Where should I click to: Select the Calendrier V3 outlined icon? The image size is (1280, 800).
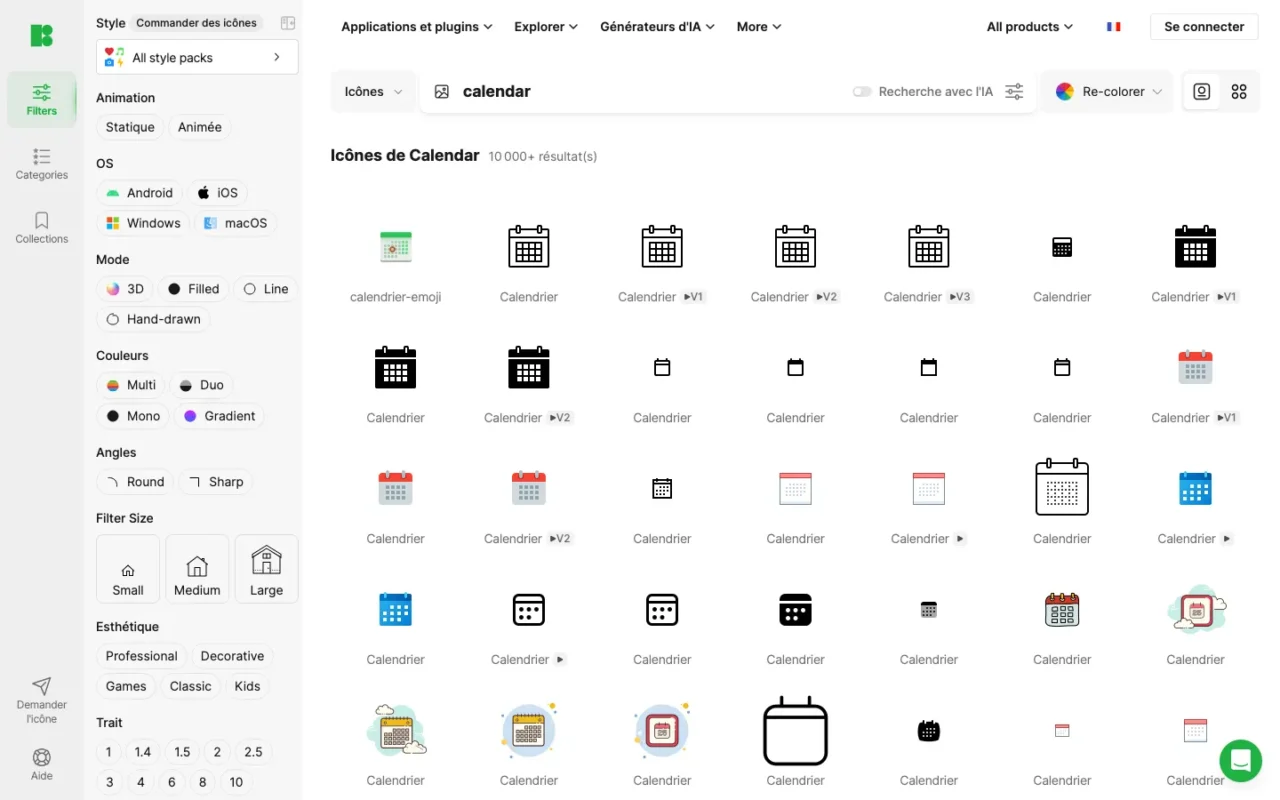tap(929, 246)
